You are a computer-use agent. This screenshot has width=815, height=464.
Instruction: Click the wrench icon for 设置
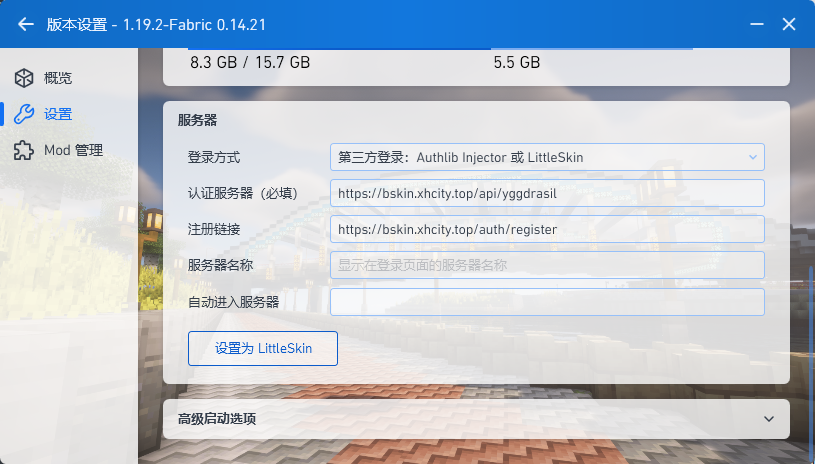point(23,114)
